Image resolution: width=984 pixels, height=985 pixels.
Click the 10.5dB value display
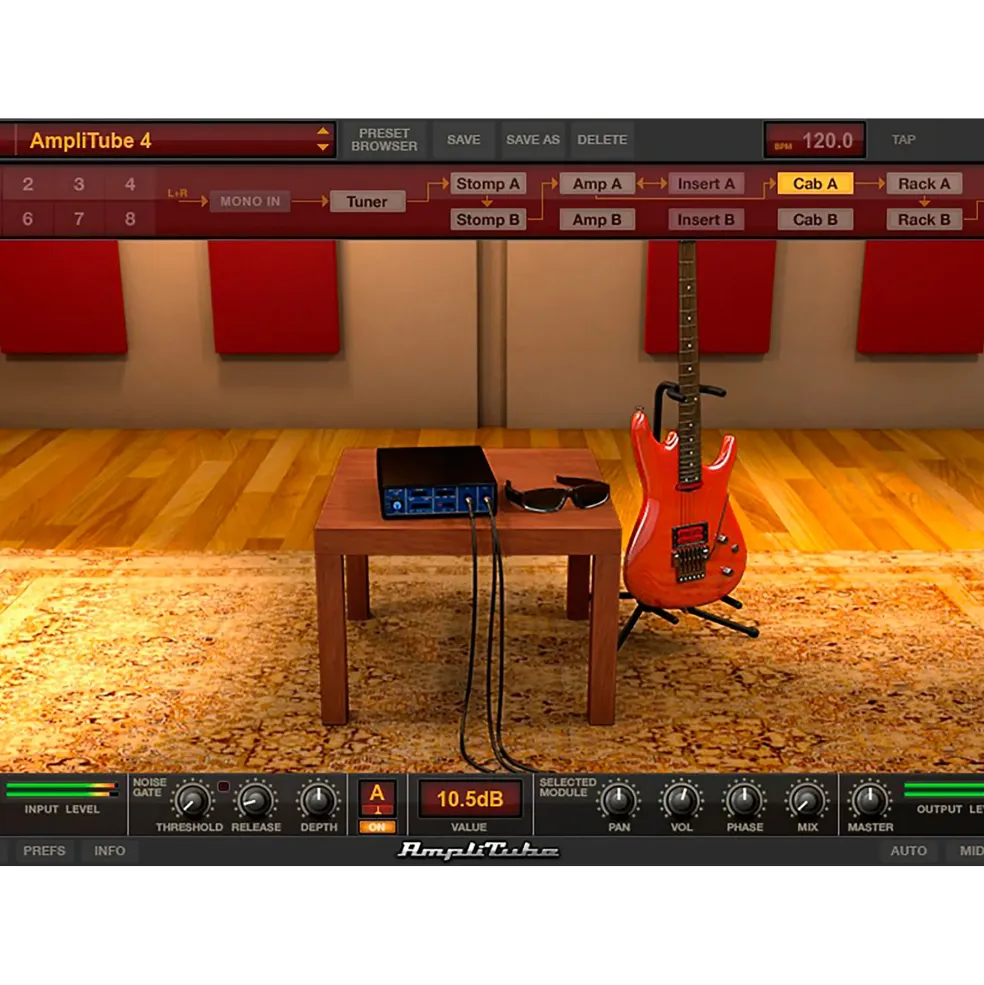tap(470, 799)
